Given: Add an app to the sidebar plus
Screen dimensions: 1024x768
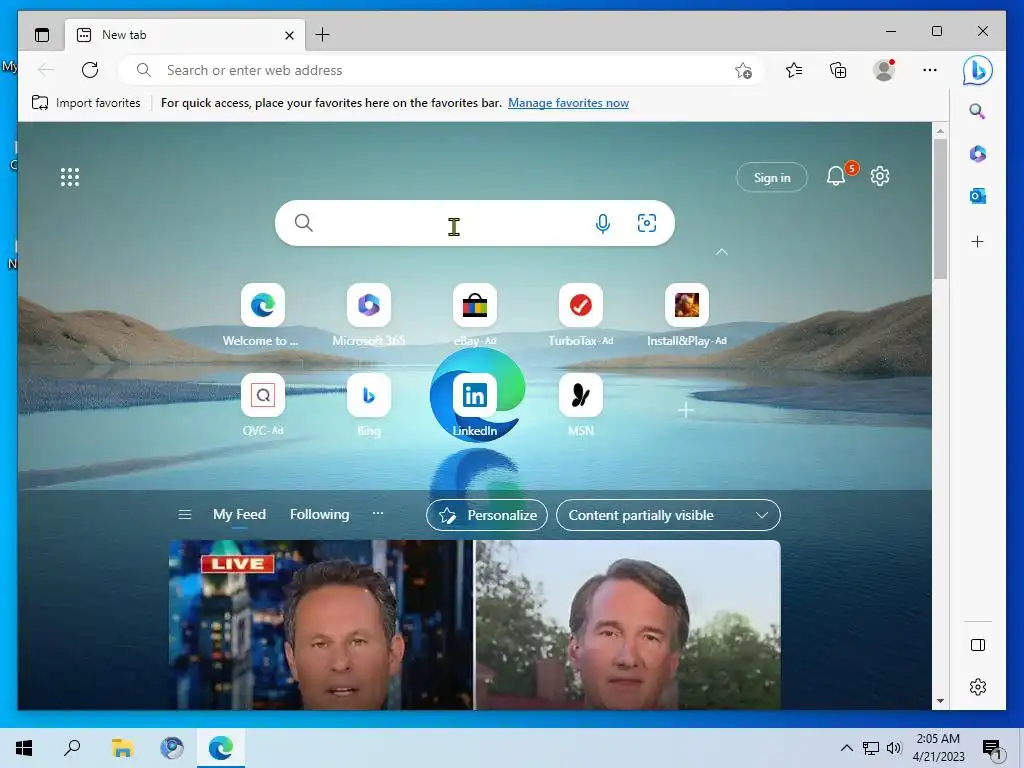Looking at the screenshot, I should (x=977, y=242).
